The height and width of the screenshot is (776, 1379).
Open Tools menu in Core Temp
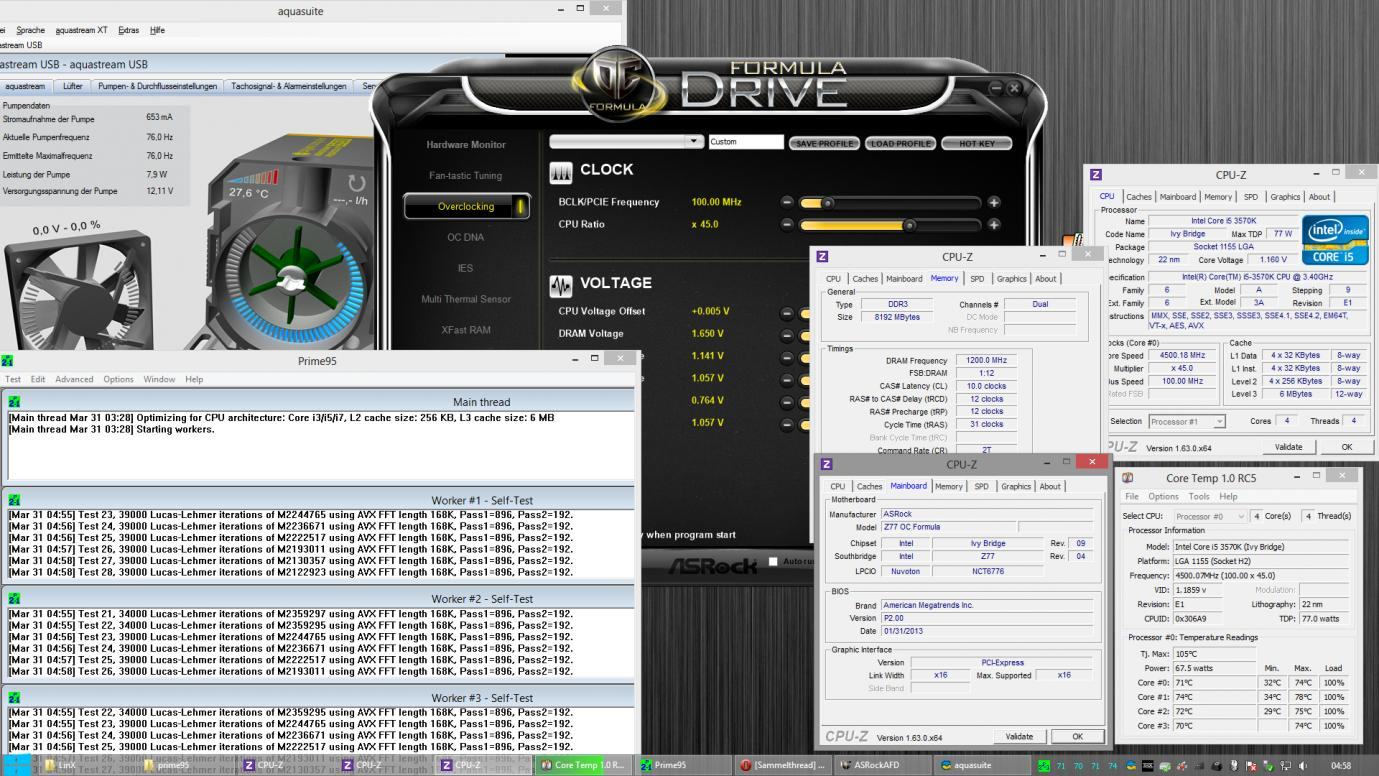(1199, 497)
